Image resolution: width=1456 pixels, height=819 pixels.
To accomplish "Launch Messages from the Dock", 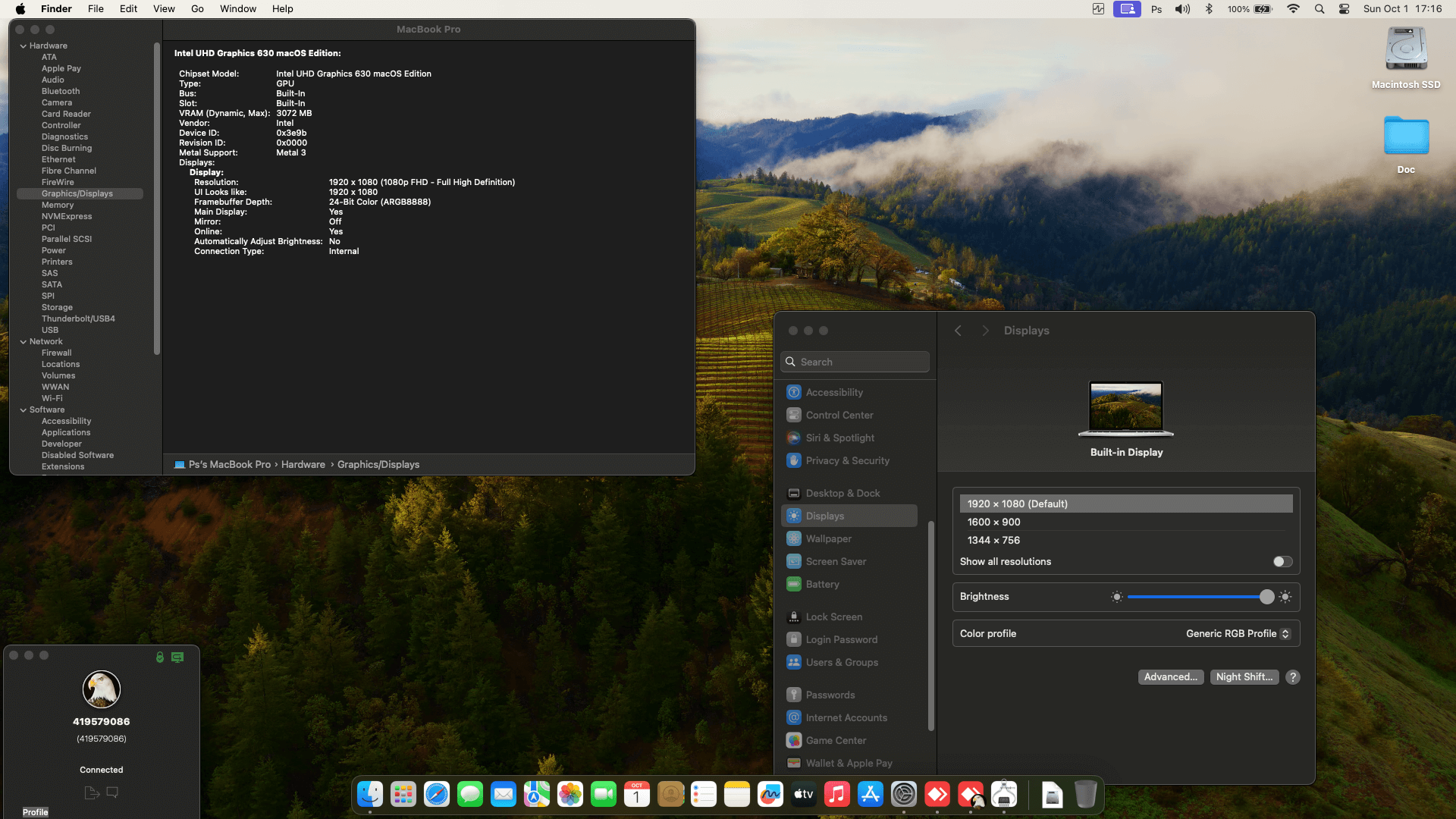I will (x=470, y=794).
